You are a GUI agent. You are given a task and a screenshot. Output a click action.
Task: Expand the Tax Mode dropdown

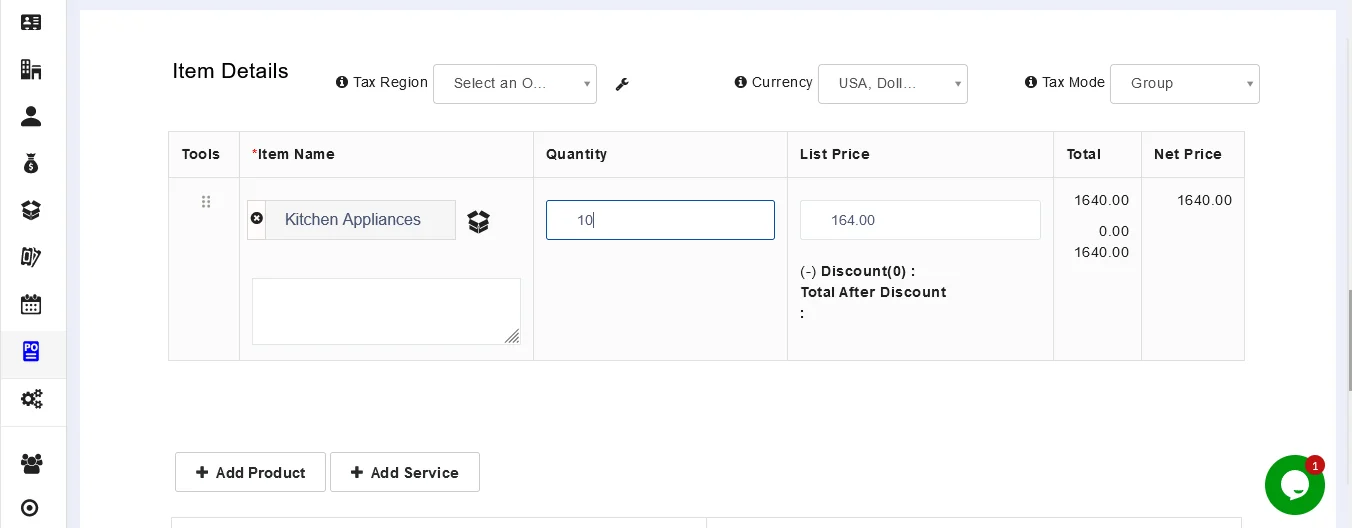click(1184, 84)
